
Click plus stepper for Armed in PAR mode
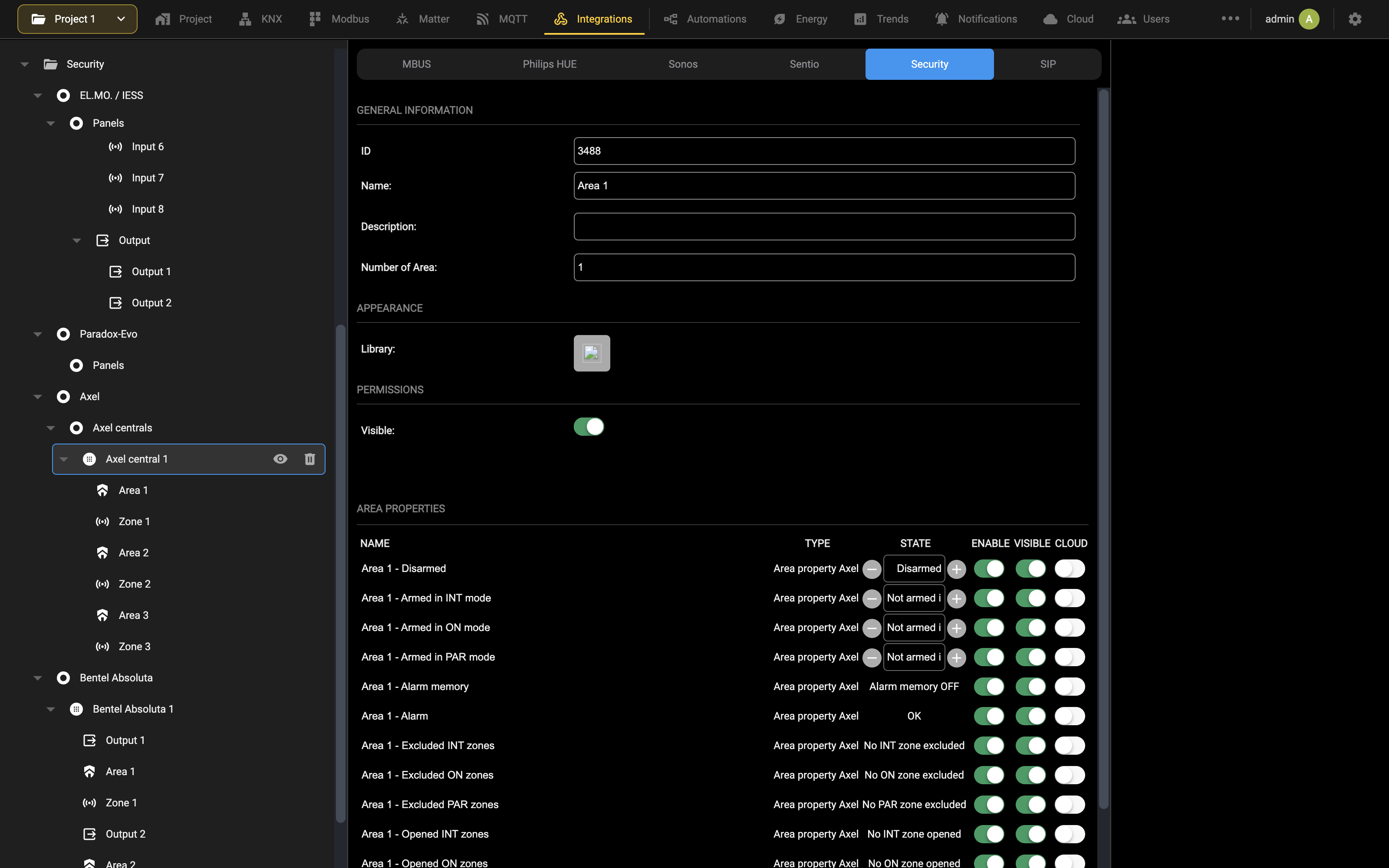[956, 658]
